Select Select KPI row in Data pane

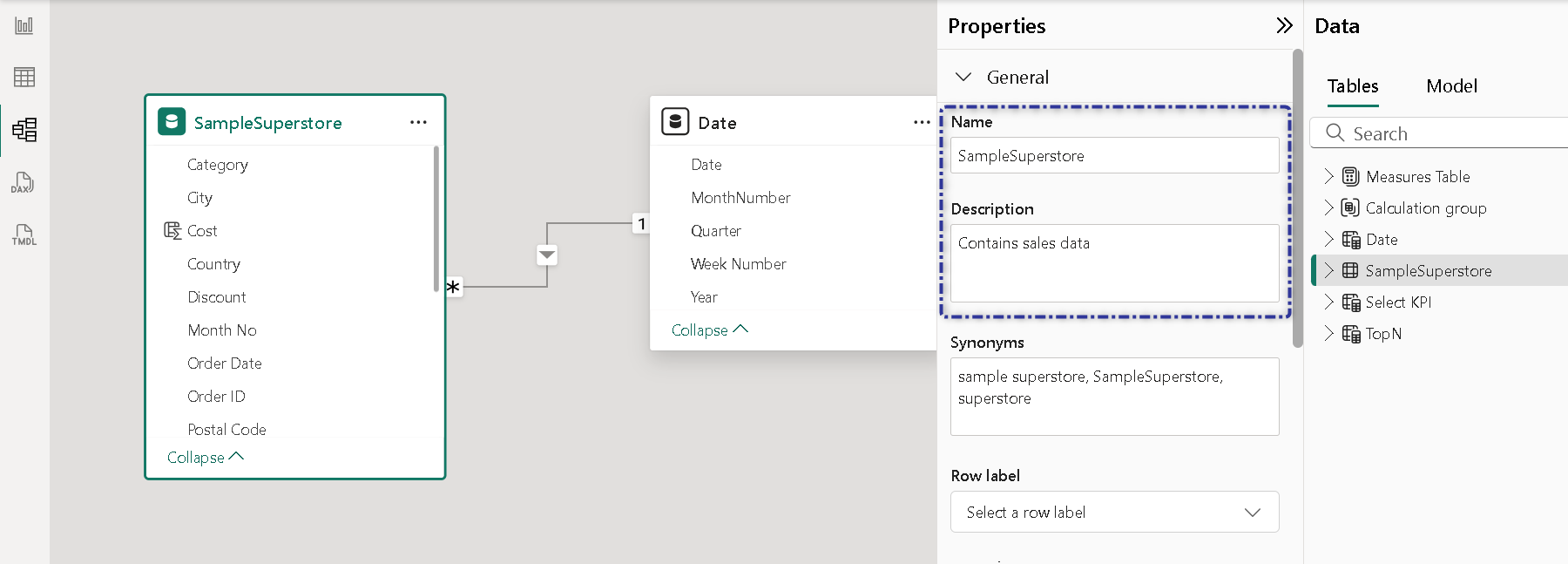1440,302
